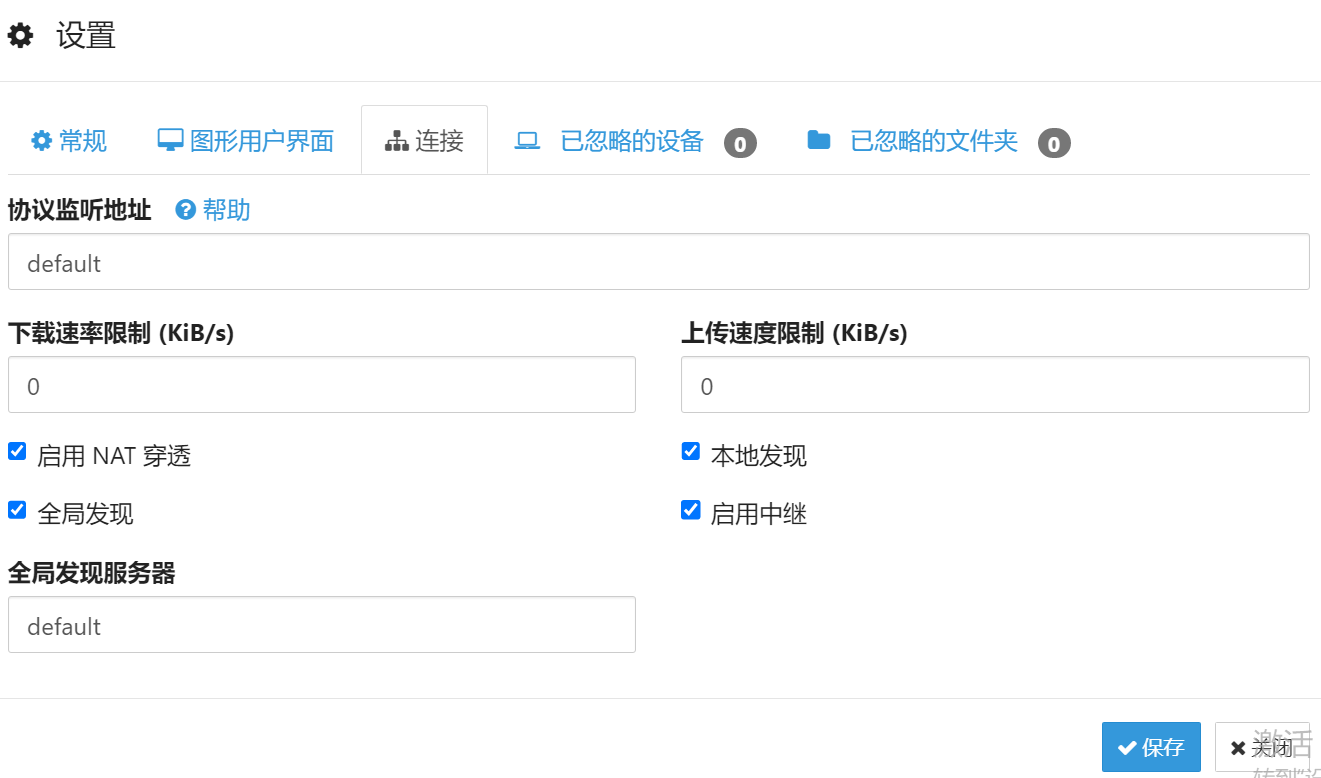This screenshot has width=1321, height=778.
Task: Open the 已忽略的文件夹 tab
Action: (x=938, y=142)
